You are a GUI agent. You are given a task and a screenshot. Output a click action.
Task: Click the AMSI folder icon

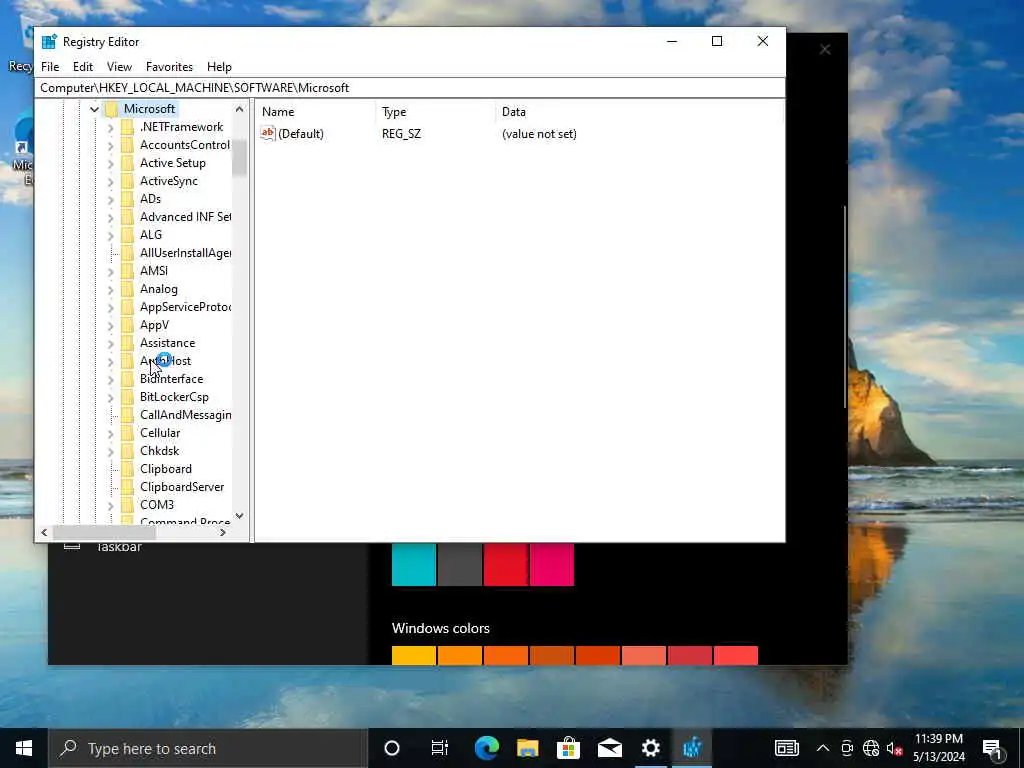click(127, 270)
